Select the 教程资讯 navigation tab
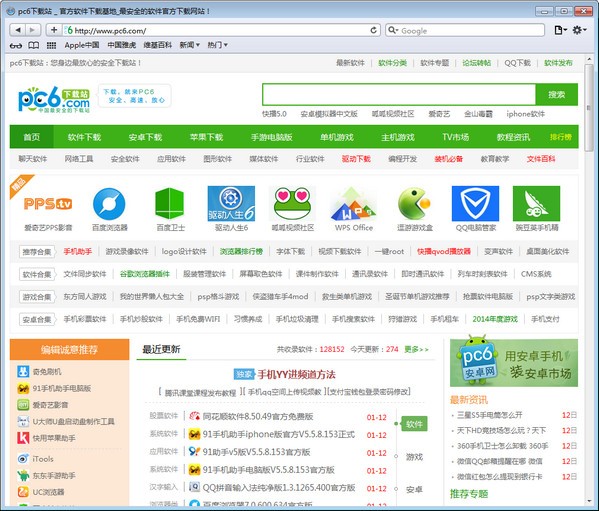 pyautogui.click(x=513, y=137)
